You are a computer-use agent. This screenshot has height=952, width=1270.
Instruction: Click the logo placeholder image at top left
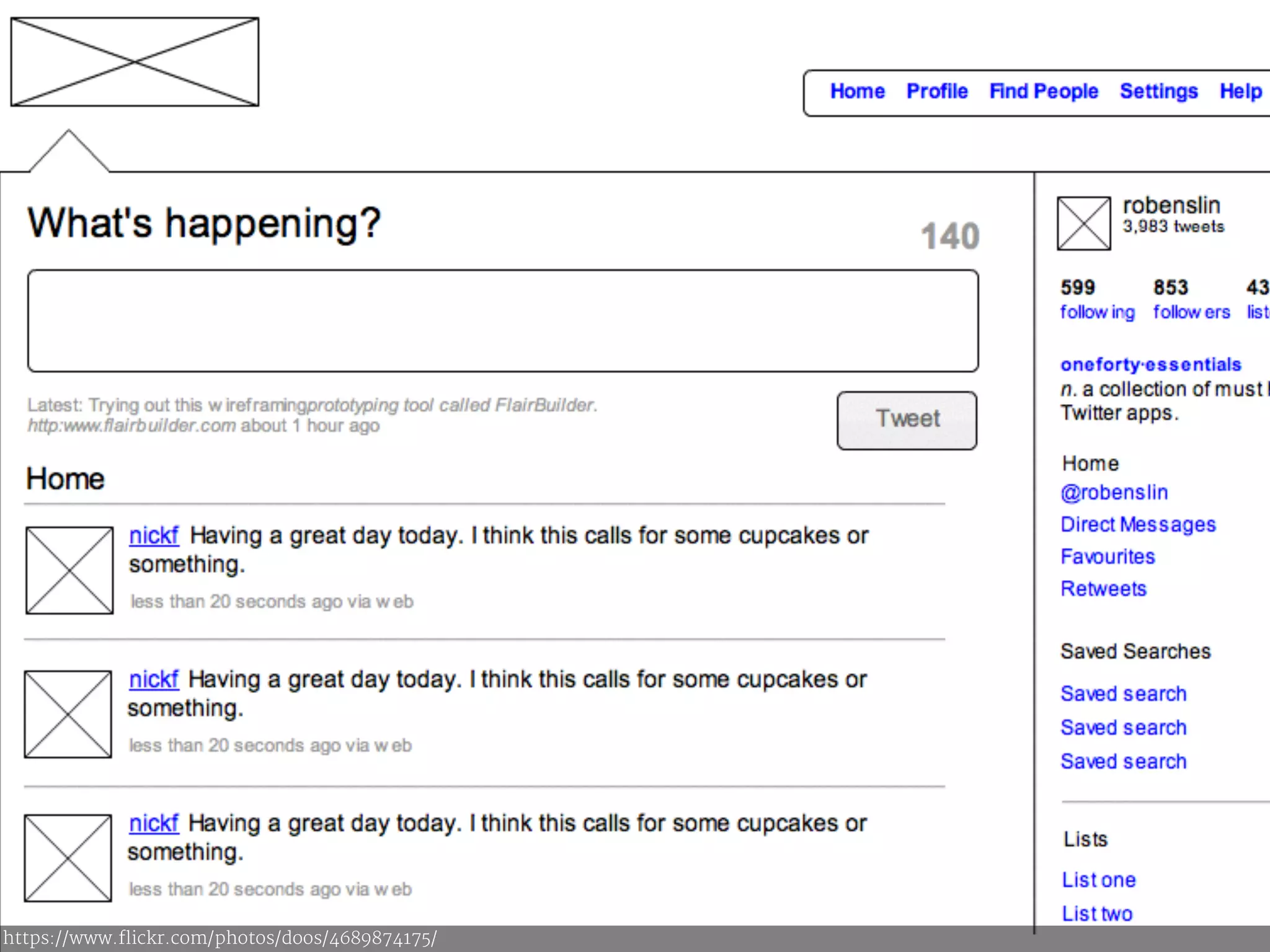(135, 62)
